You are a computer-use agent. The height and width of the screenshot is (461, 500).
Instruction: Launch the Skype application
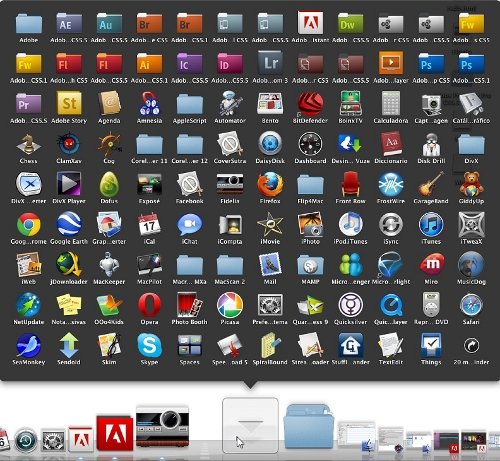[x=149, y=346]
